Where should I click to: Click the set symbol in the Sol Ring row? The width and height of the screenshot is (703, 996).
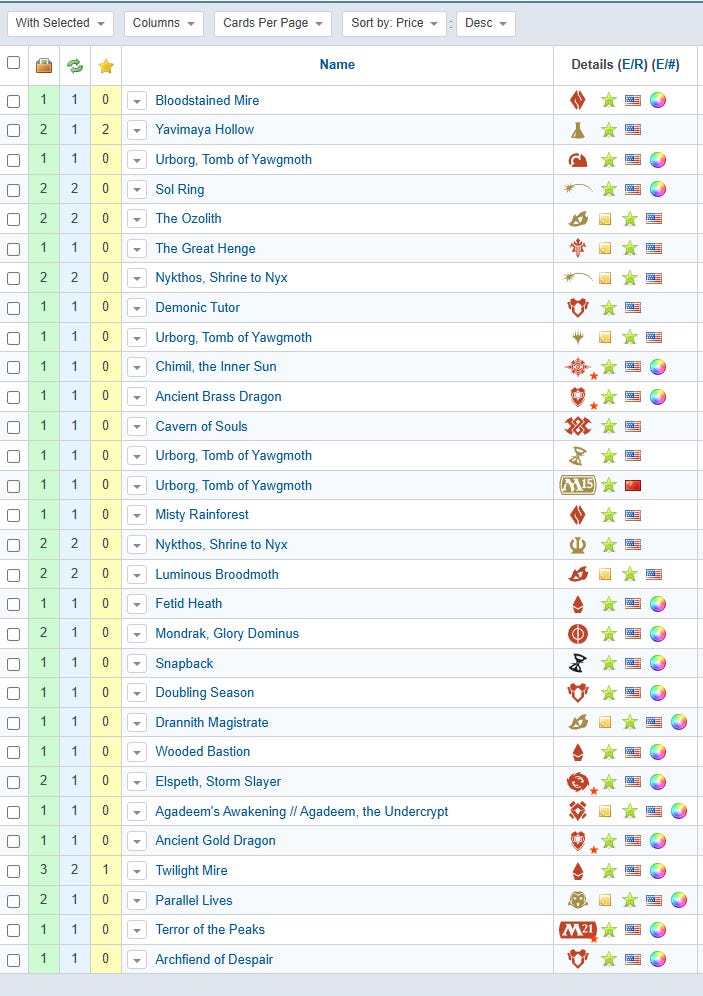point(578,189)
